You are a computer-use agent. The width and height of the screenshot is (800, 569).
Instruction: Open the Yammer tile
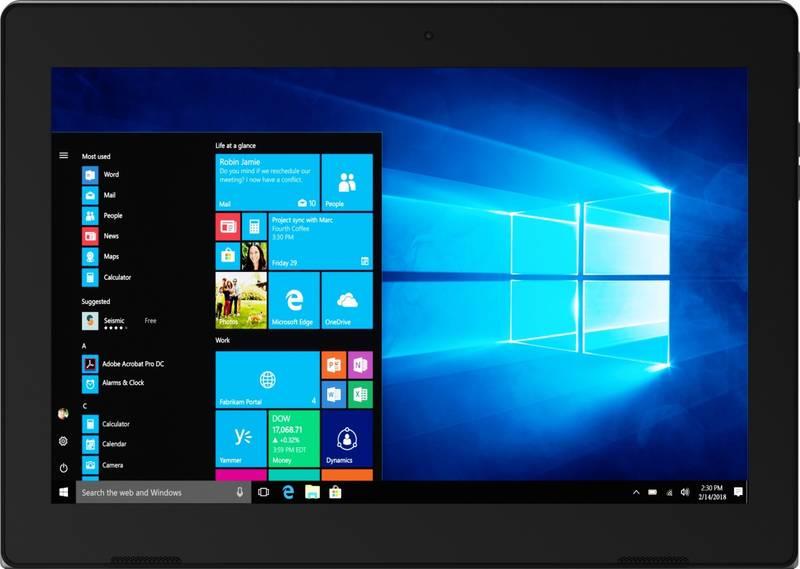tap(241, 438)
